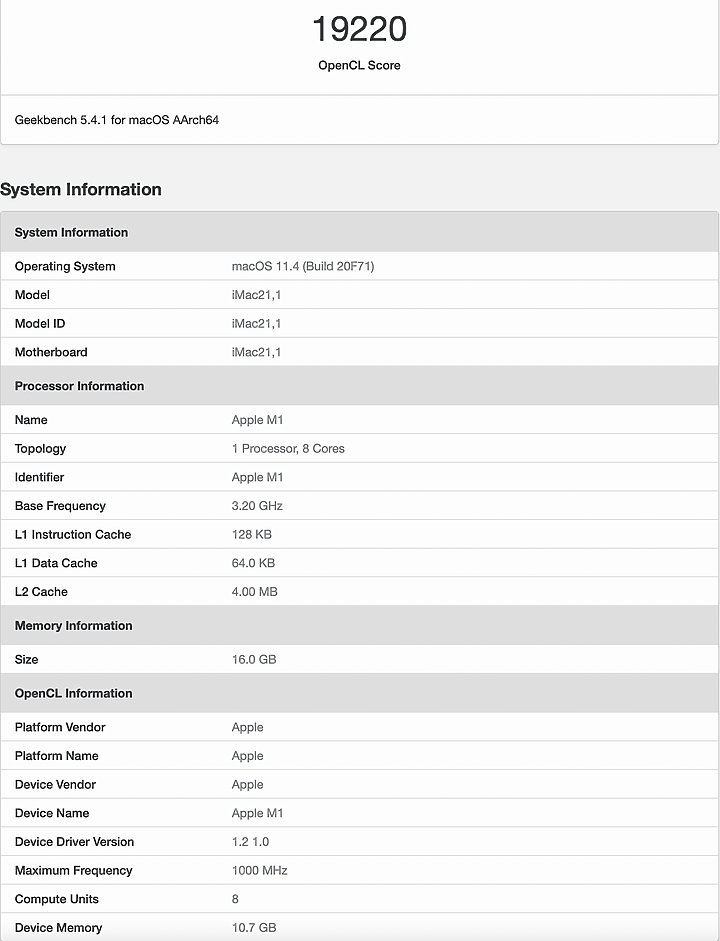Select the Device Driver Version value 1.2 1.0

250,842
